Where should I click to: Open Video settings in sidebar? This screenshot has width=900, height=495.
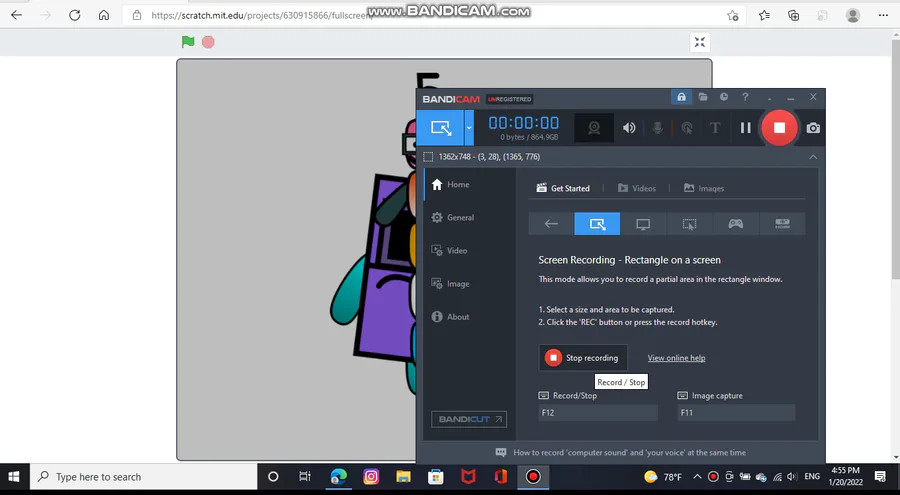tap(457, 250)
